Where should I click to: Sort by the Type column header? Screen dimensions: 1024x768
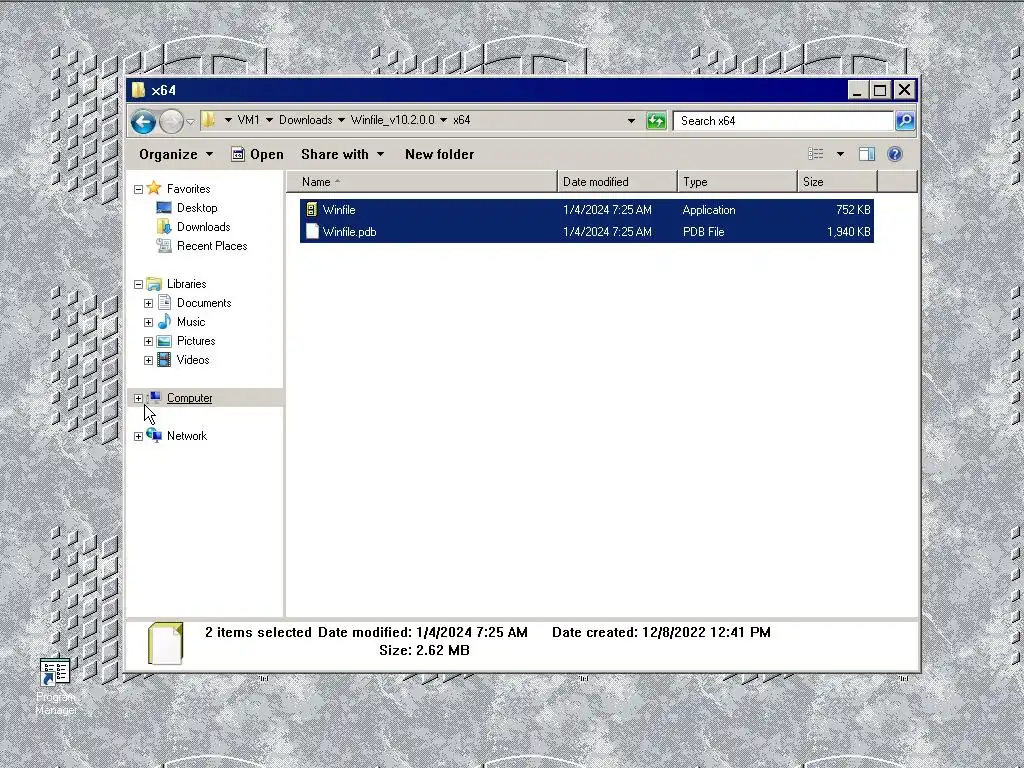point(737,182)
